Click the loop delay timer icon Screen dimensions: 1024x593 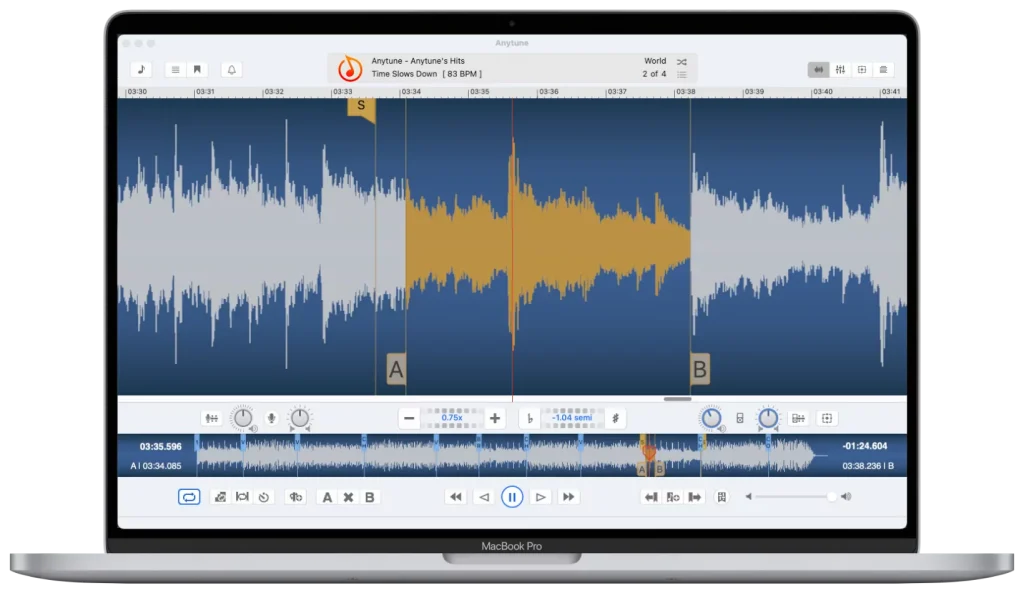tap(264, 497)
